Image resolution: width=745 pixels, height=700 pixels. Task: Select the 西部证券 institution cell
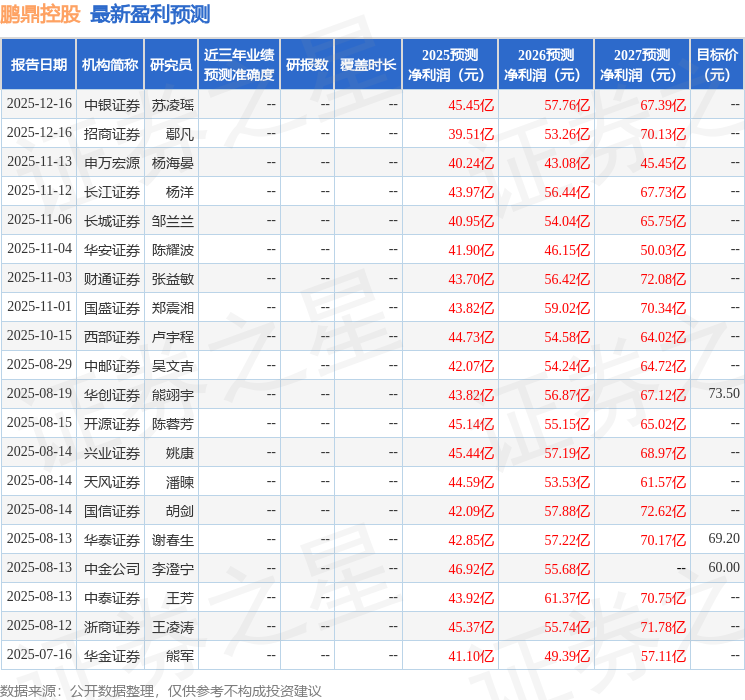tap(112, 337)
